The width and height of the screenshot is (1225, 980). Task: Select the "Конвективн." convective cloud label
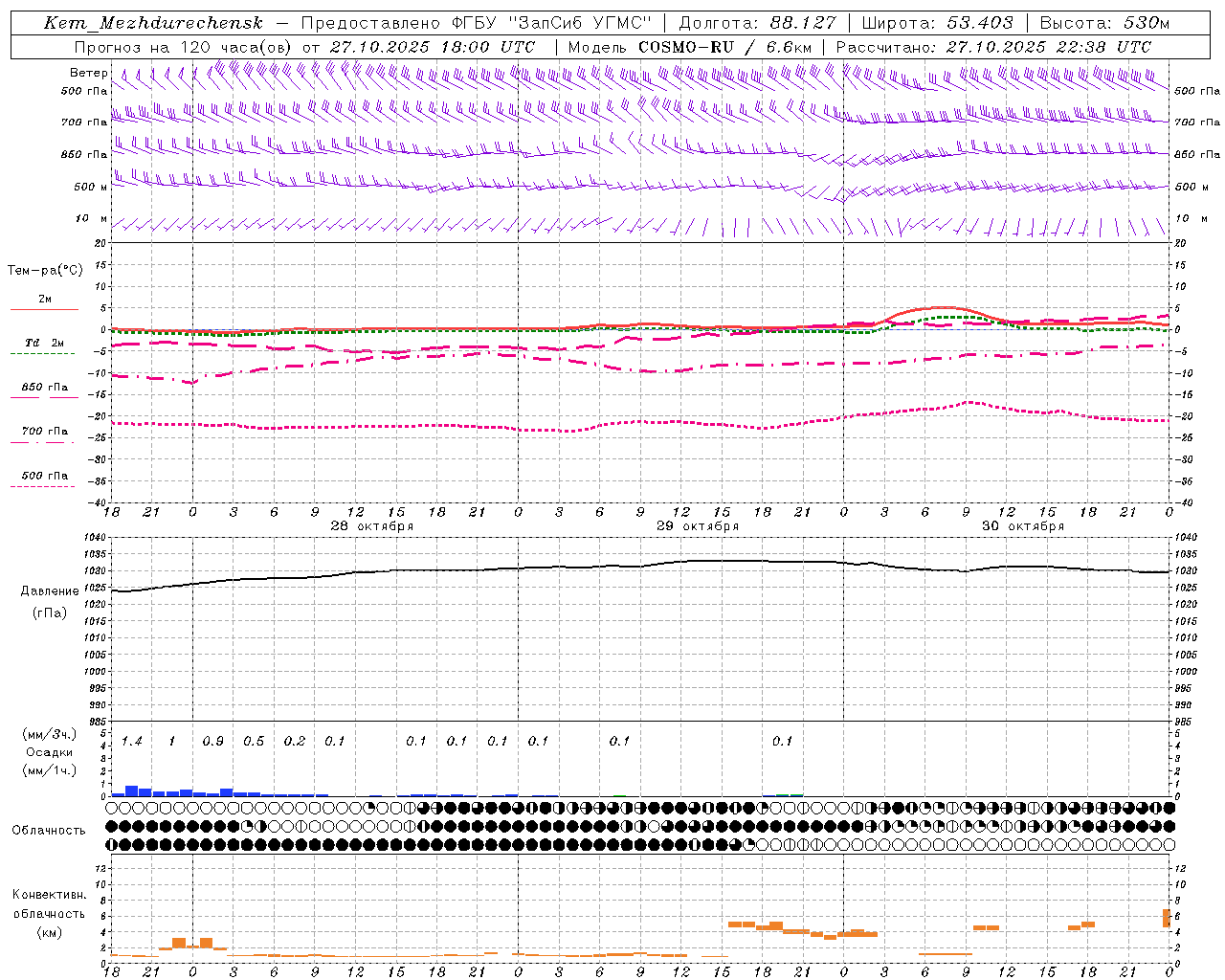(49, 896)
